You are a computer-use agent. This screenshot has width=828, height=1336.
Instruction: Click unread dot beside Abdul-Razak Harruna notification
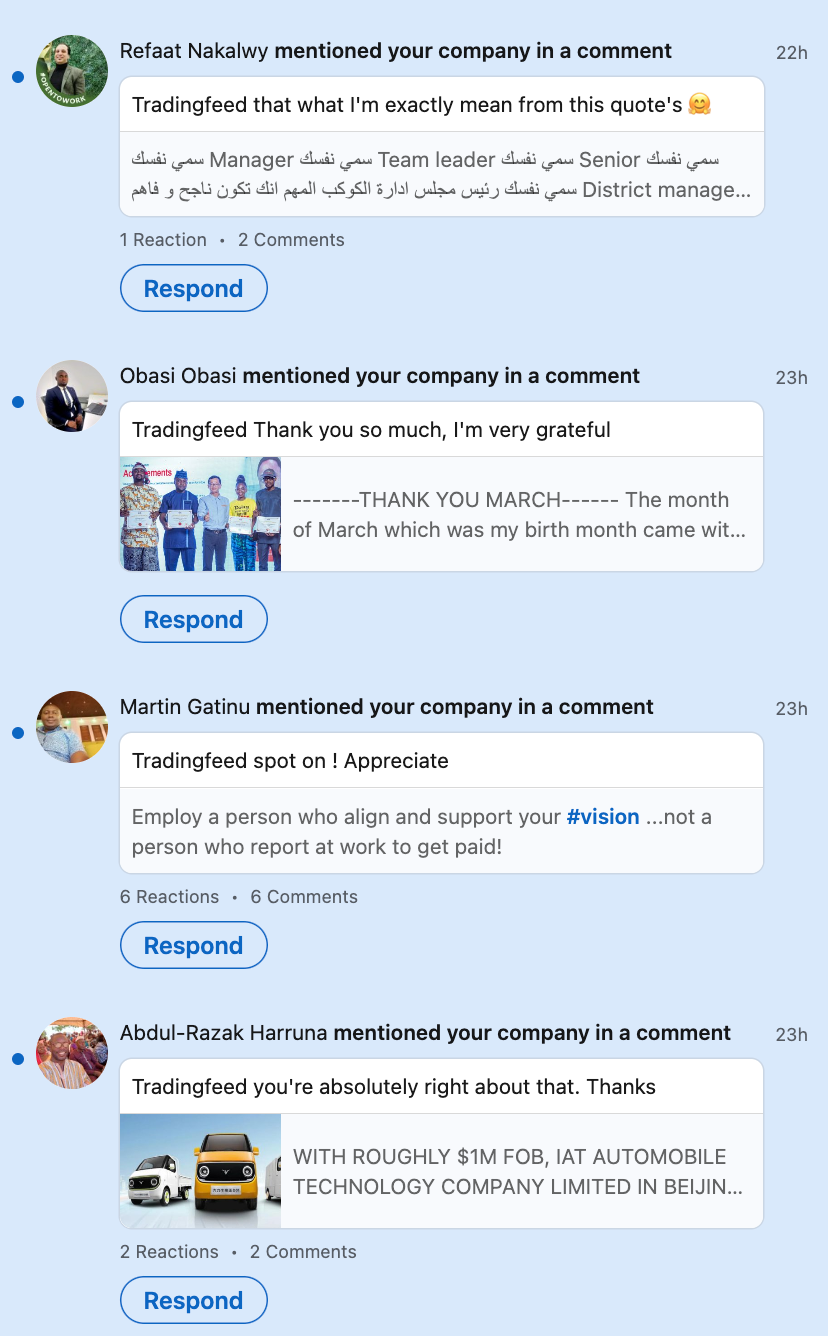click(17, 1059)
